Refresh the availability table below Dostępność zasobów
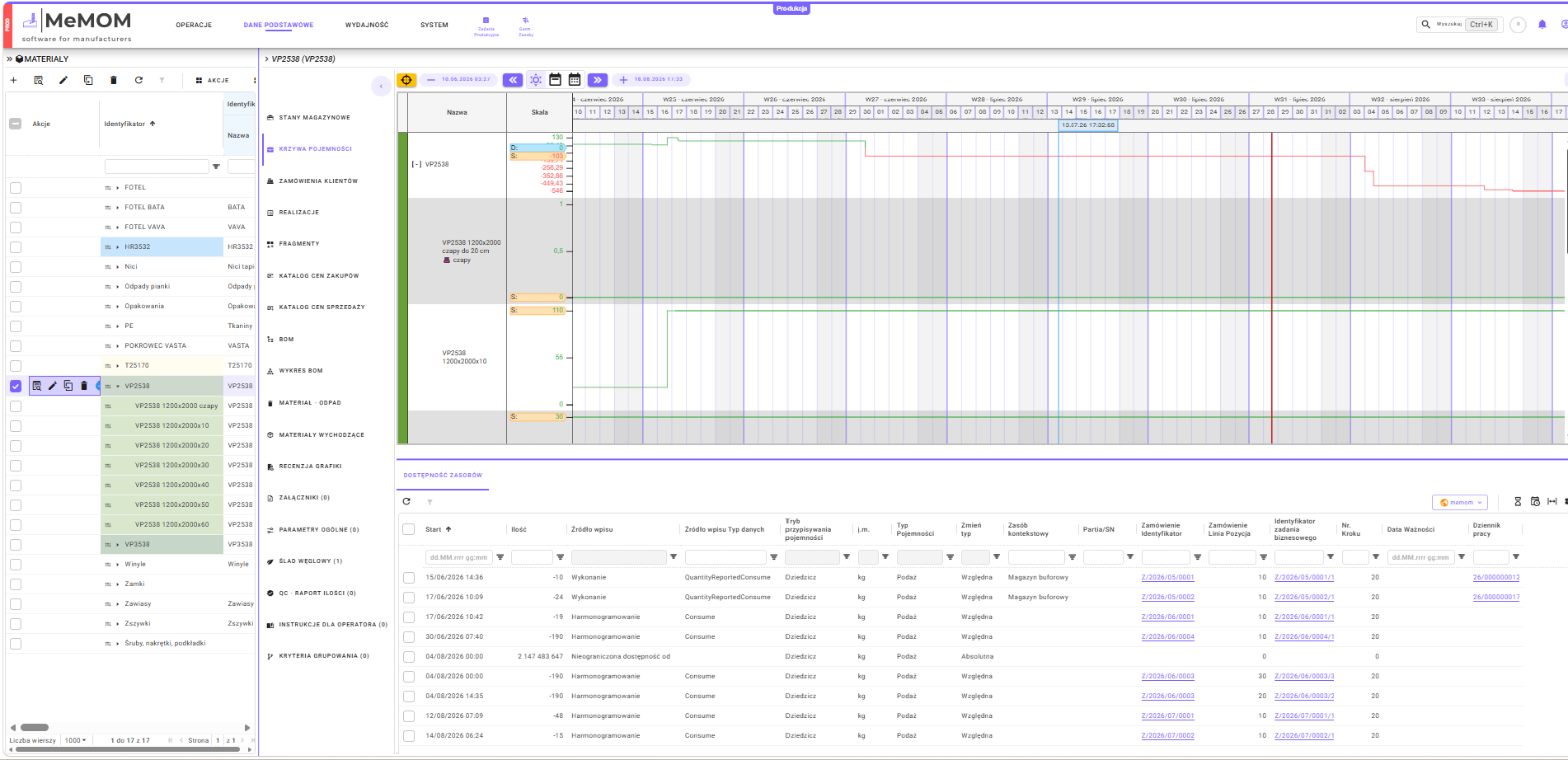Screen dimensions: 1568x760 point(406,501)
